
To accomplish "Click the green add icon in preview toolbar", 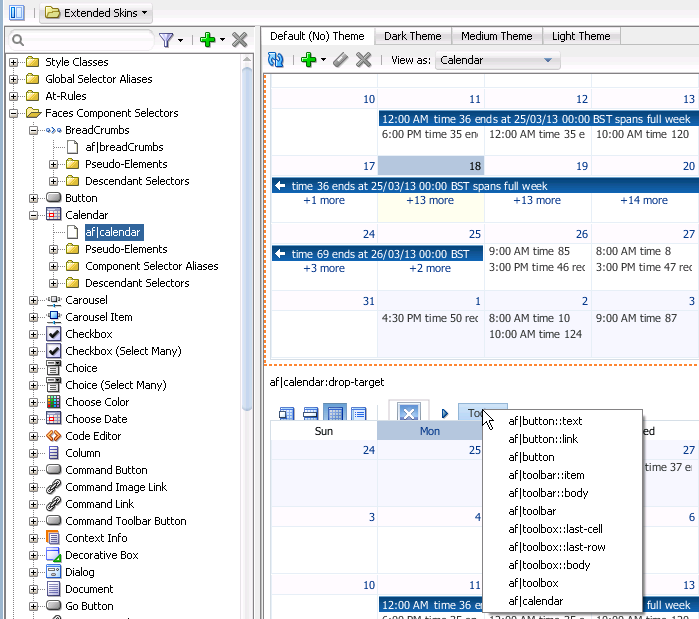I will 308,60.
